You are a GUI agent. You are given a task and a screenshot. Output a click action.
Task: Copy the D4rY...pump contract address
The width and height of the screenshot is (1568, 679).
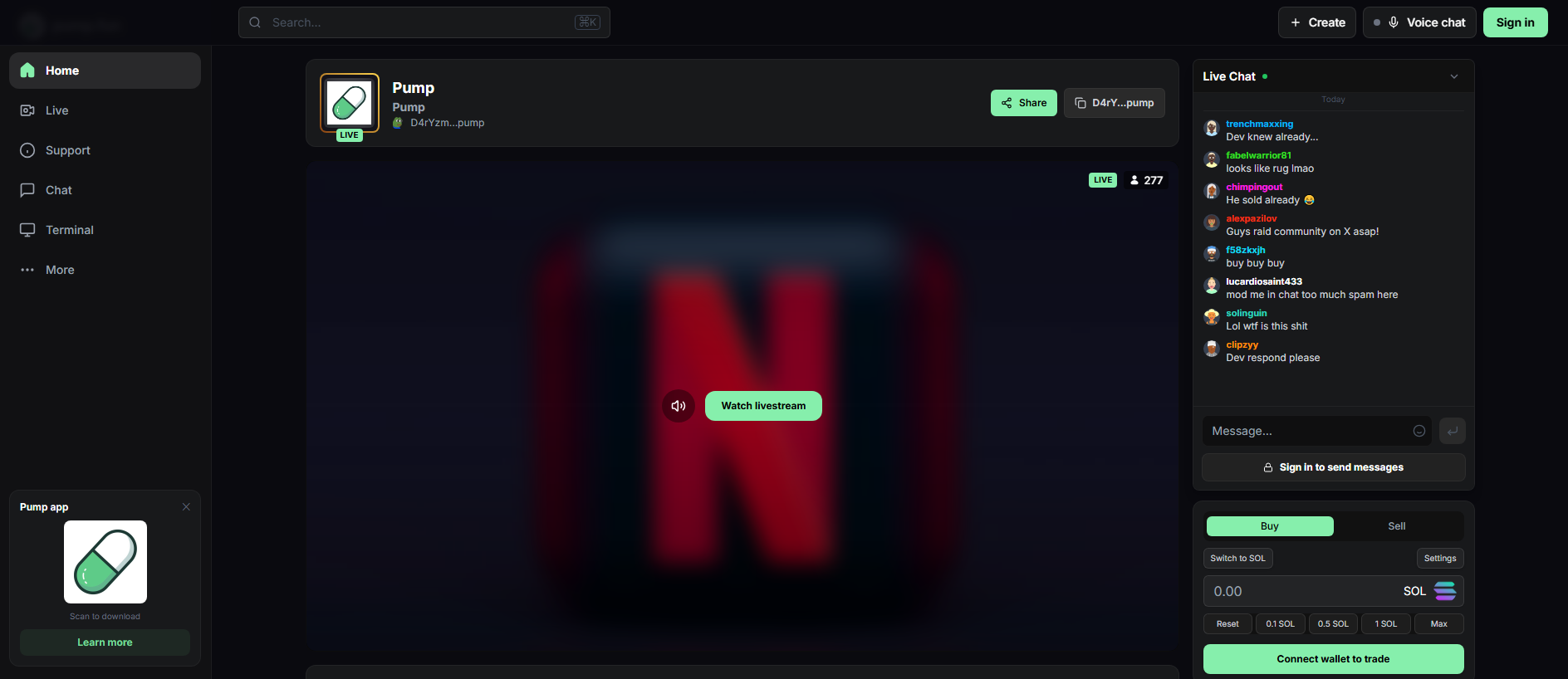pos(1114,103)
